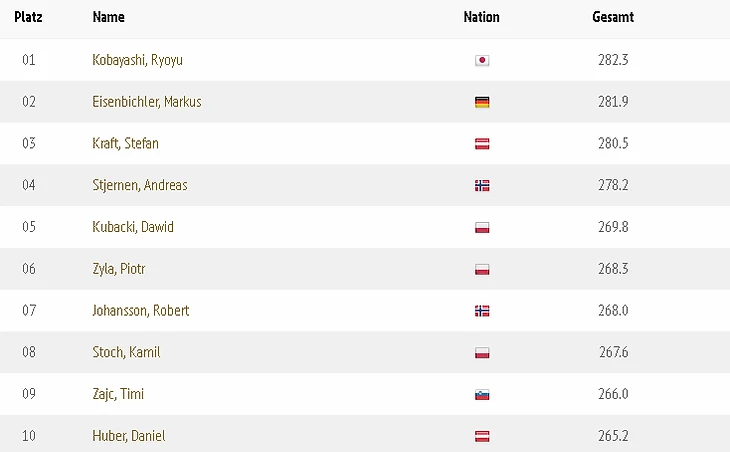This screenshot has width=730, height=452.
Task: Click the German flag next to Eisenbichler
Action: [x=482, y=102]
